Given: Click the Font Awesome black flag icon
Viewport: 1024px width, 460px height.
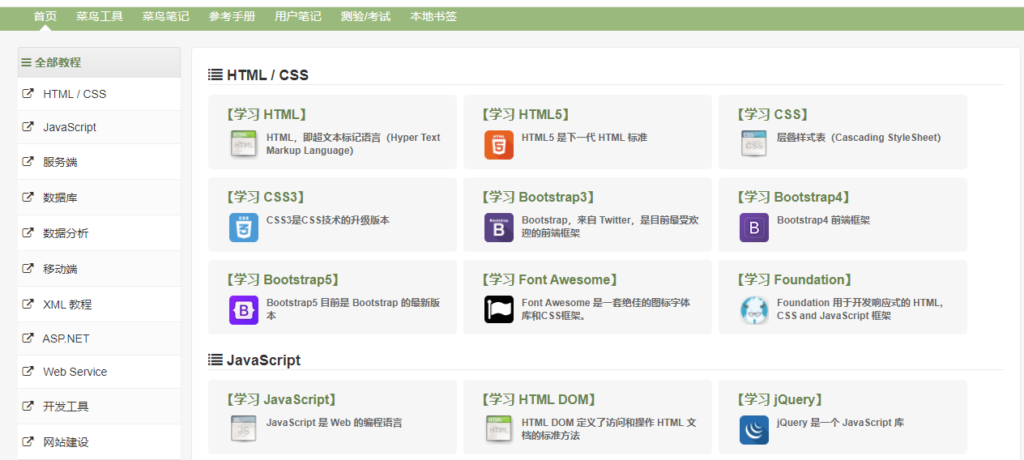Looking at the screenshot, I should 498,310.
